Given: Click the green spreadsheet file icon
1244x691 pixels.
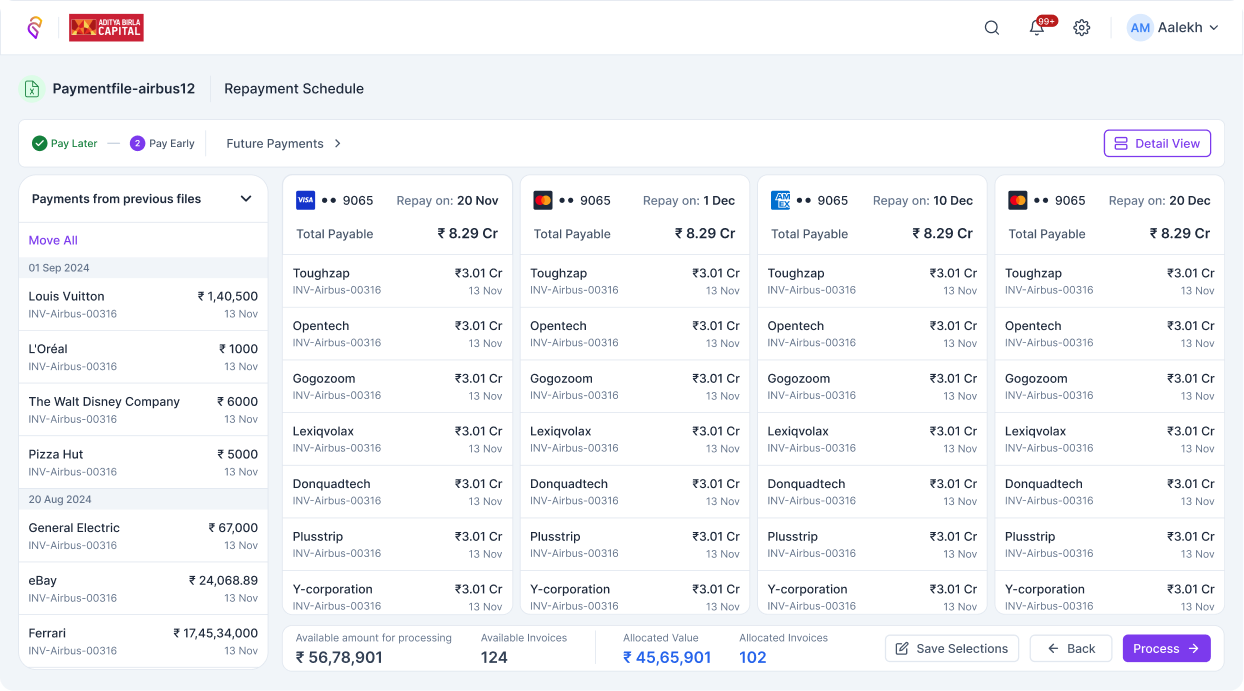Looking at the screenshot, I should [32, 89].
